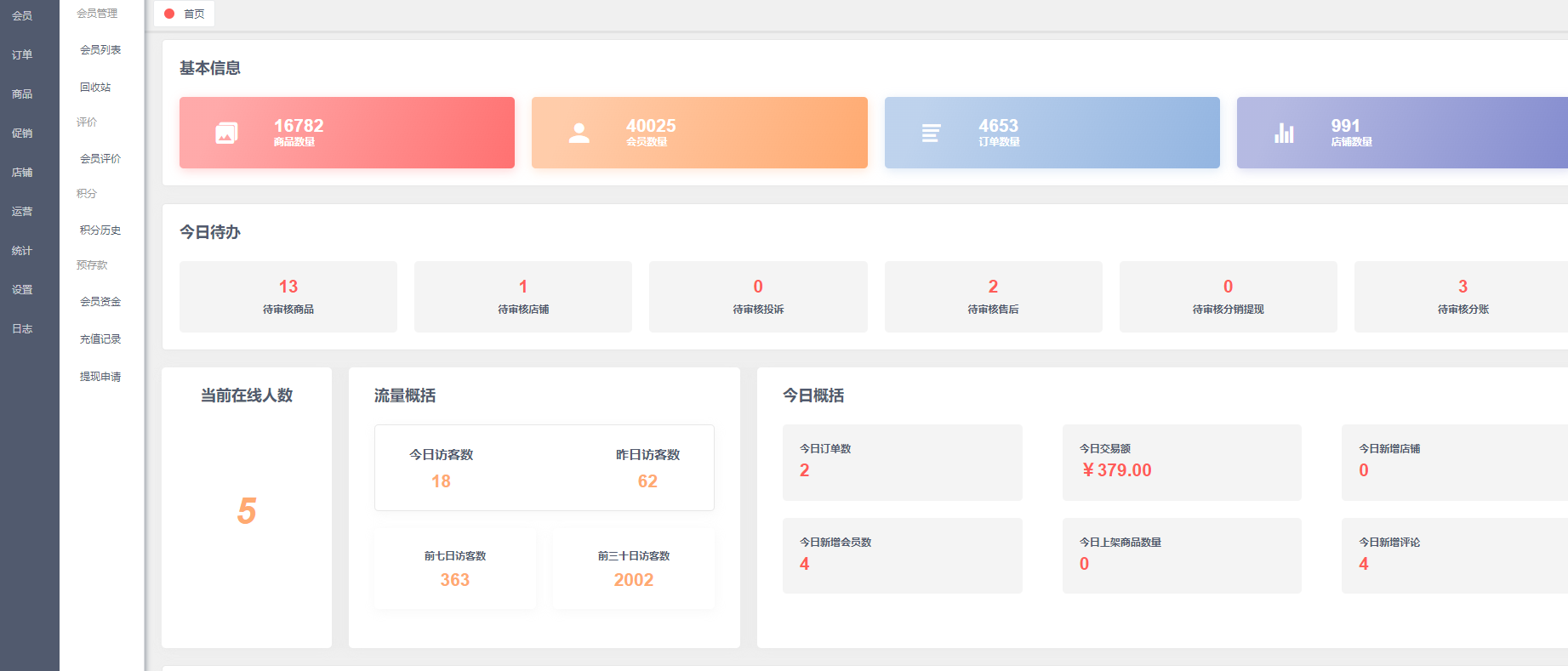The image size is (1568, 671).
Task: Click the member count person icon
Action: pyautogui.click(x=579, y=133)
